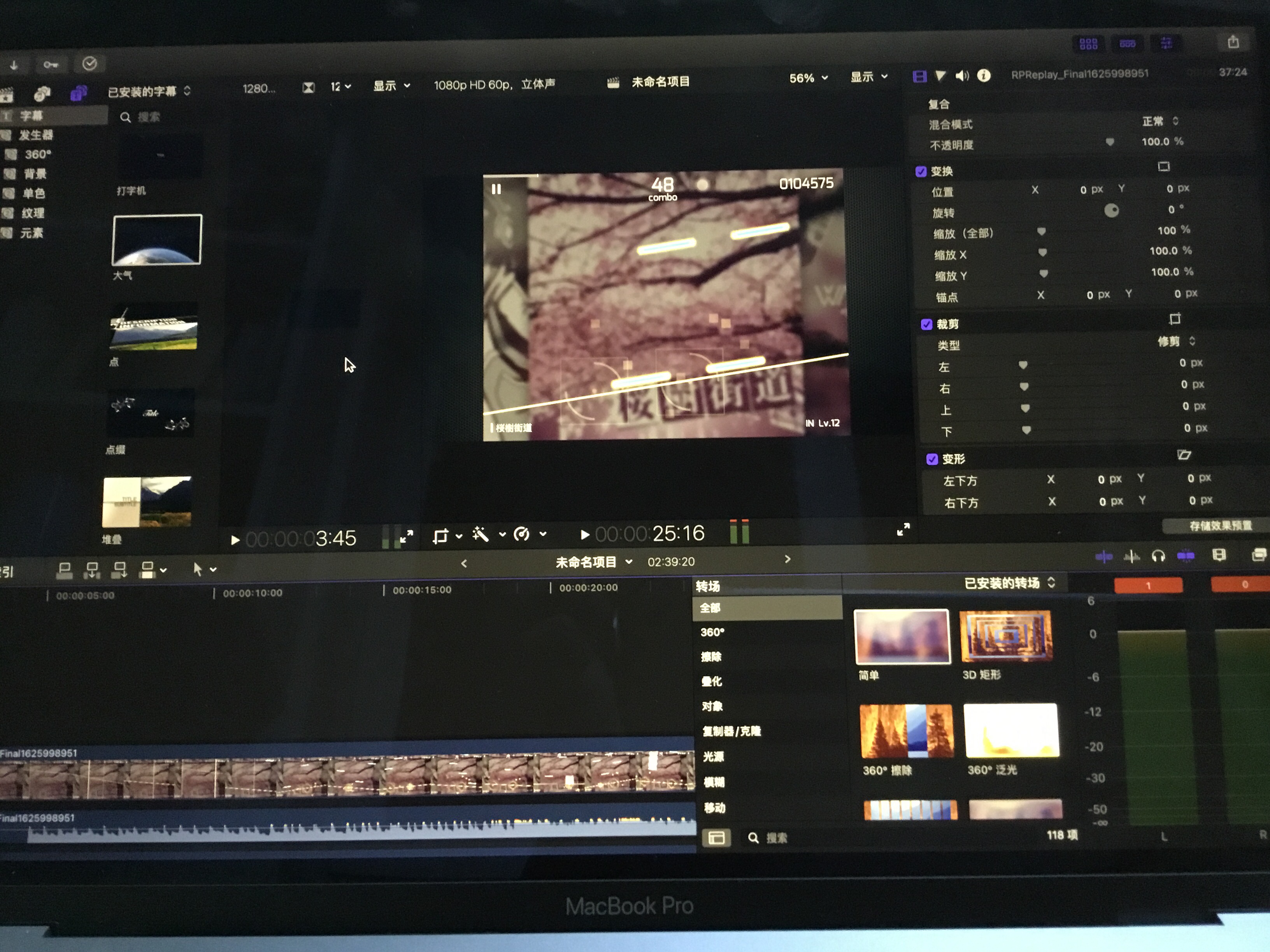Click the share export icon

pos(1233,42)
